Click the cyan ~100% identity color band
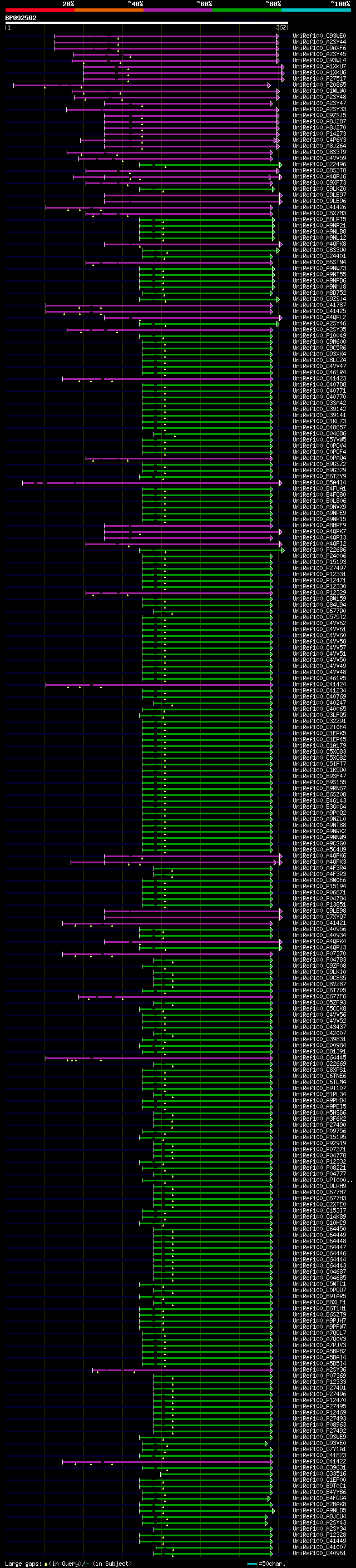Screen dimensions: 356x1568 317,11
